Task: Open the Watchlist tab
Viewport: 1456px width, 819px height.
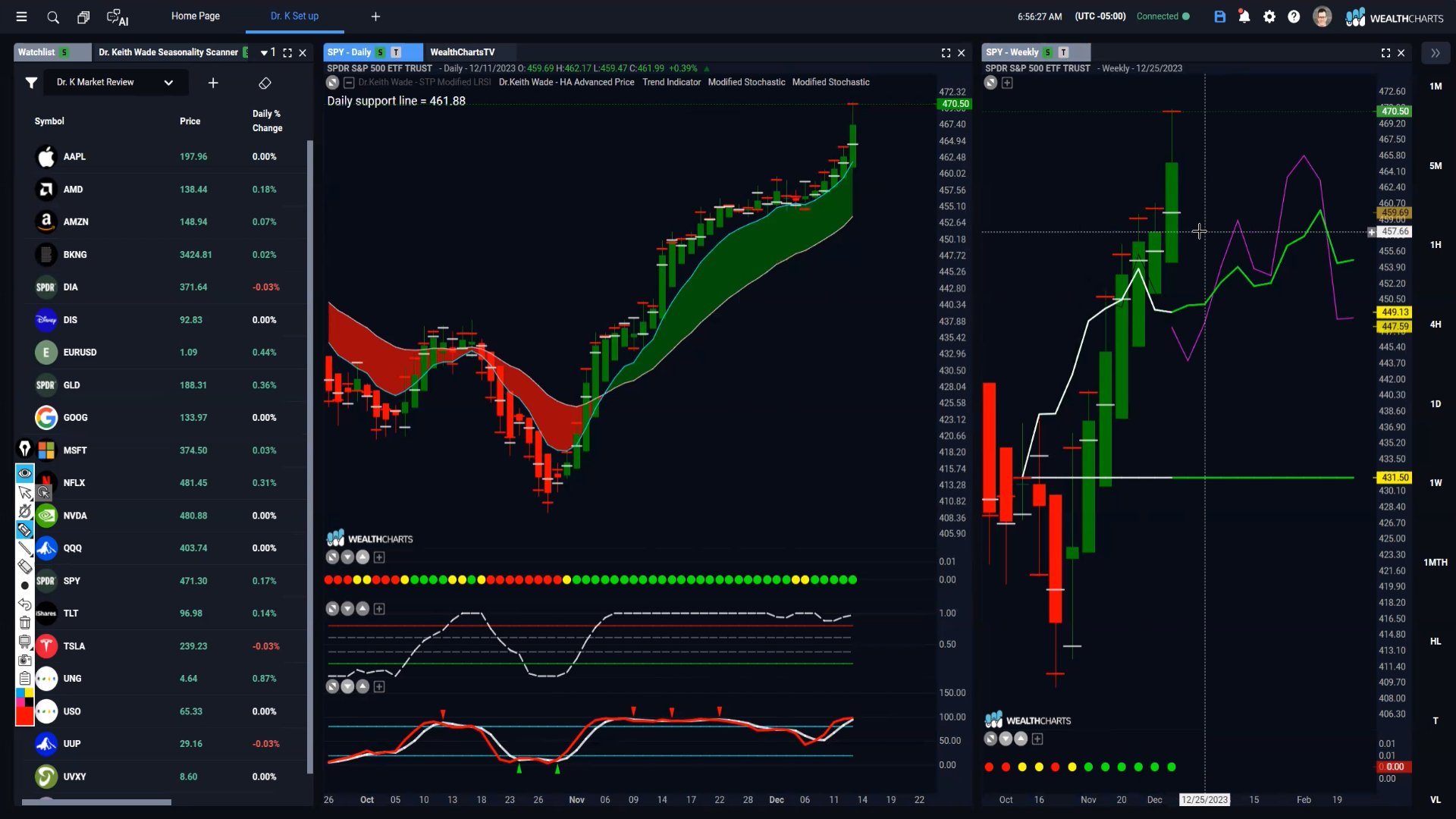Action: click(x=36, y=52)
